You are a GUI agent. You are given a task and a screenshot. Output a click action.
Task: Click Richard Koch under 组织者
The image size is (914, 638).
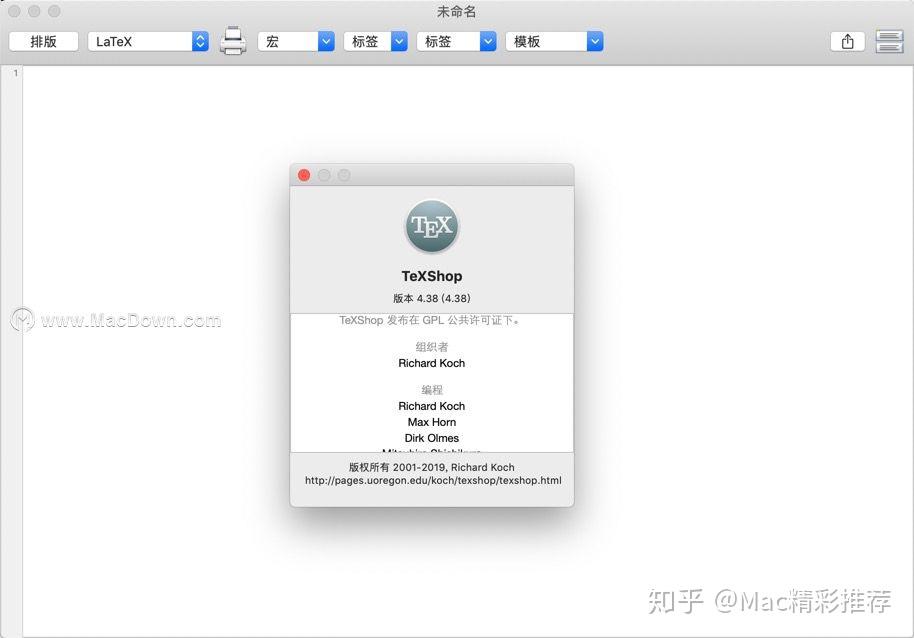432,363
